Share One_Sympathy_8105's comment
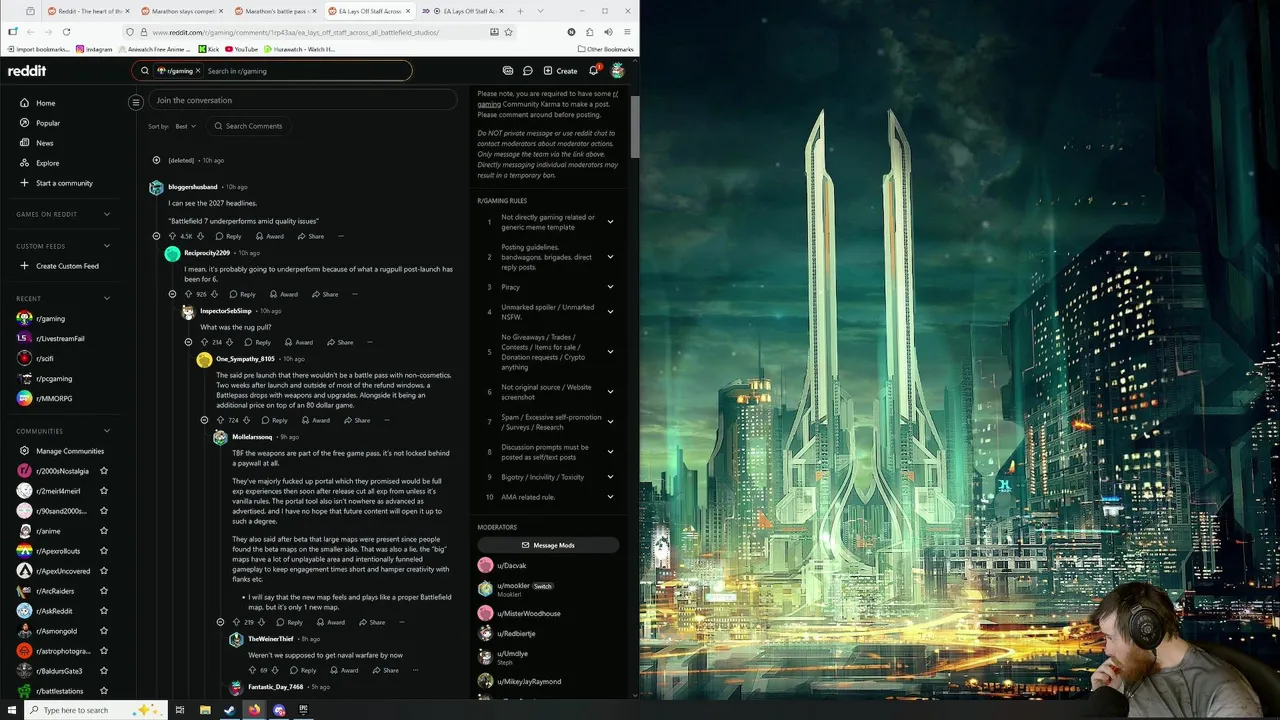The width and height of the screenshot is (1280, 720). click(x=357, y=420)
